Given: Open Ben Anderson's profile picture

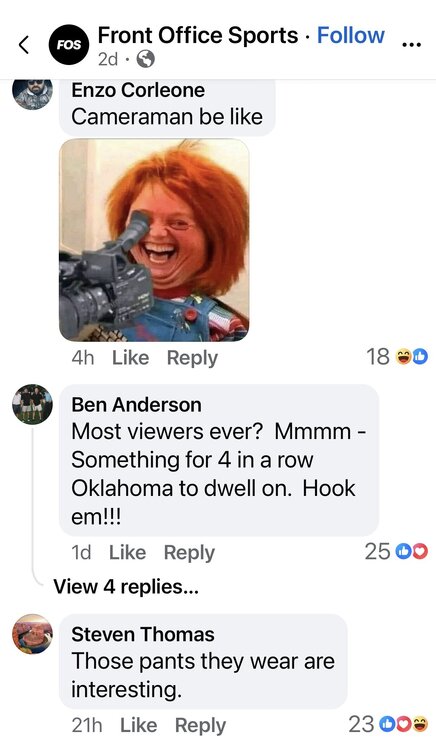Looking at the screenshot, I should (x=33, y=404).
